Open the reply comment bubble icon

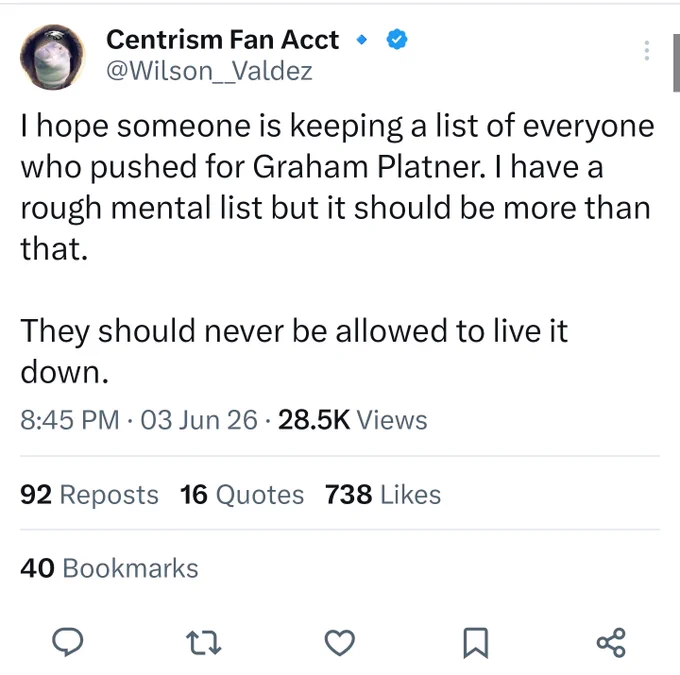coord(68,642)
